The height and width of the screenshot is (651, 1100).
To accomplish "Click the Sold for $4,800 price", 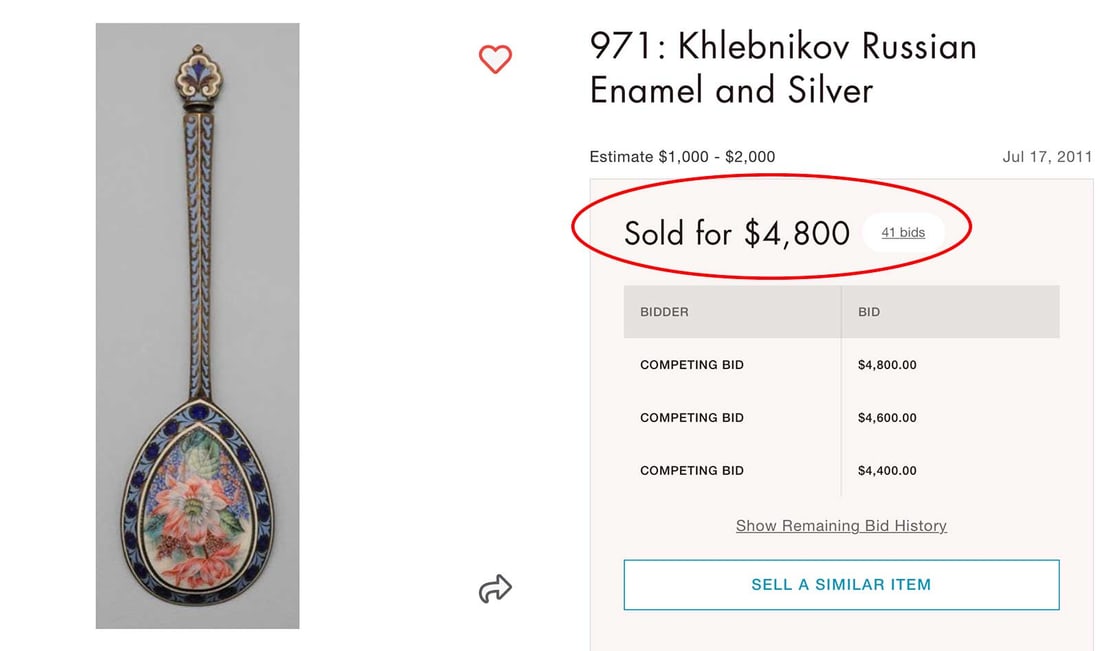I will click(x=736, y=233).
